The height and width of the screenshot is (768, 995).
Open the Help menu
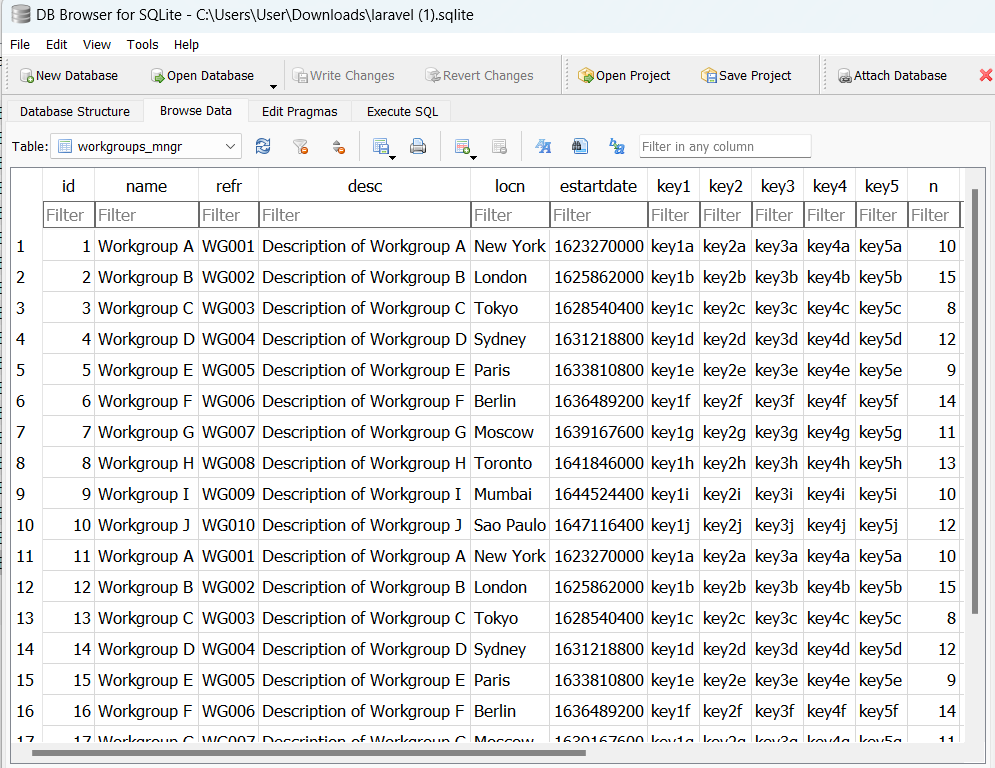click(186, 44)
